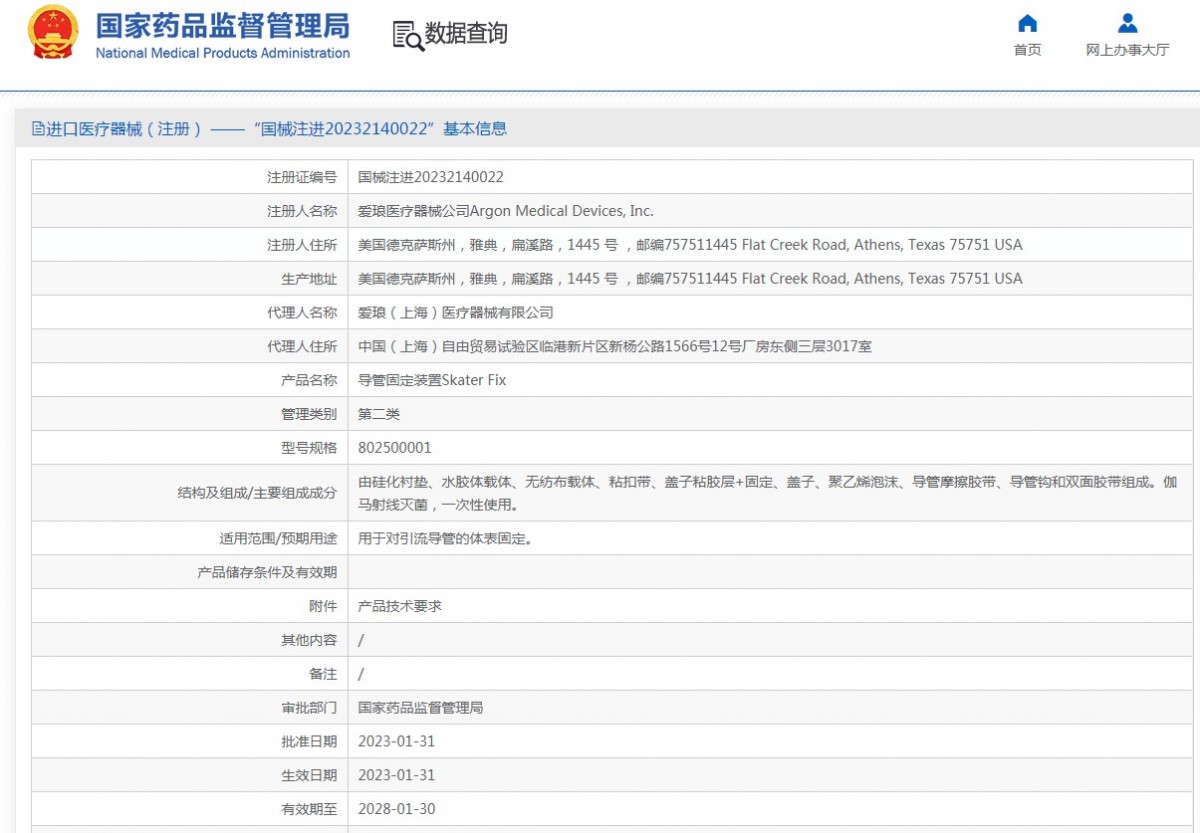Click the 批准日期 label cell
Viewport: 1200px width, 833px height.
[x=190, y=741]
